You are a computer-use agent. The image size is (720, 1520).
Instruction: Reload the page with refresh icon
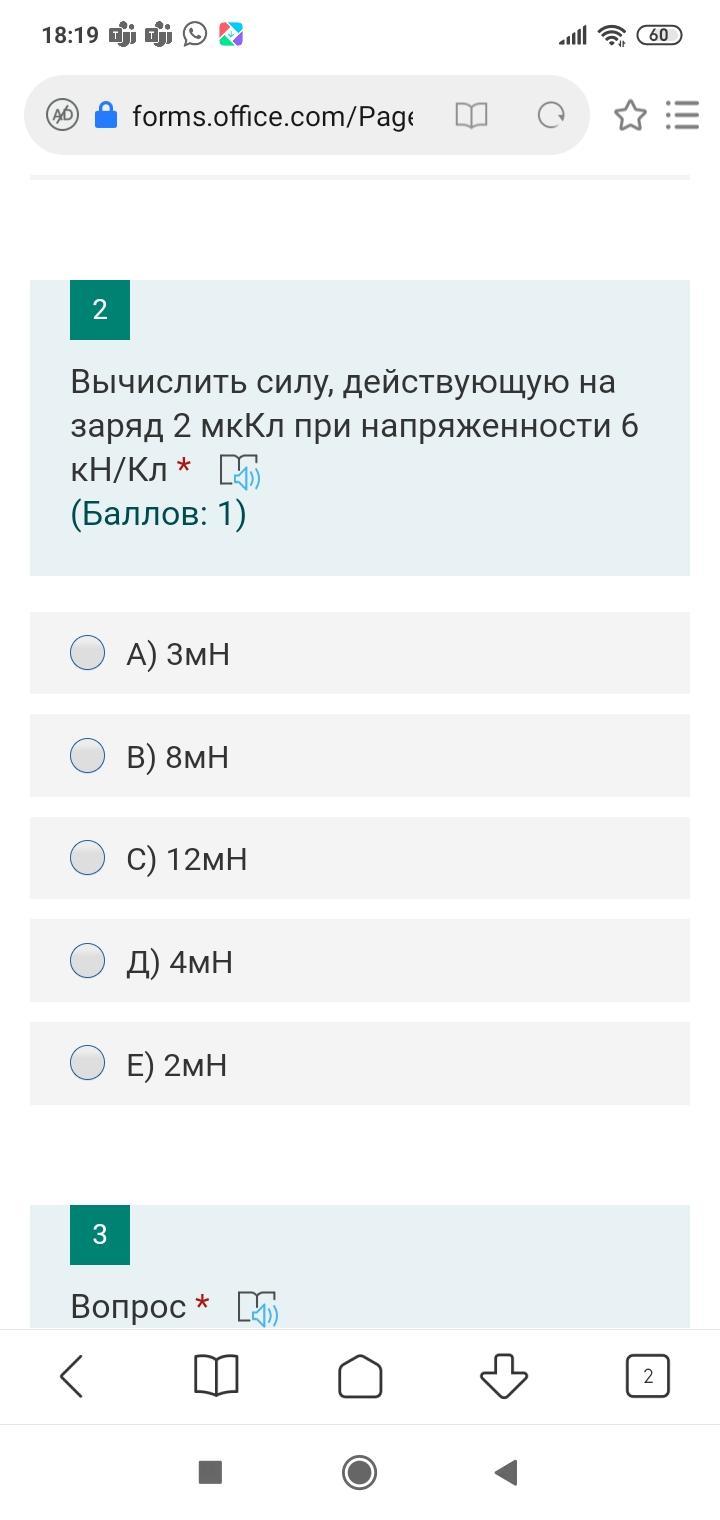coord(551,116)
